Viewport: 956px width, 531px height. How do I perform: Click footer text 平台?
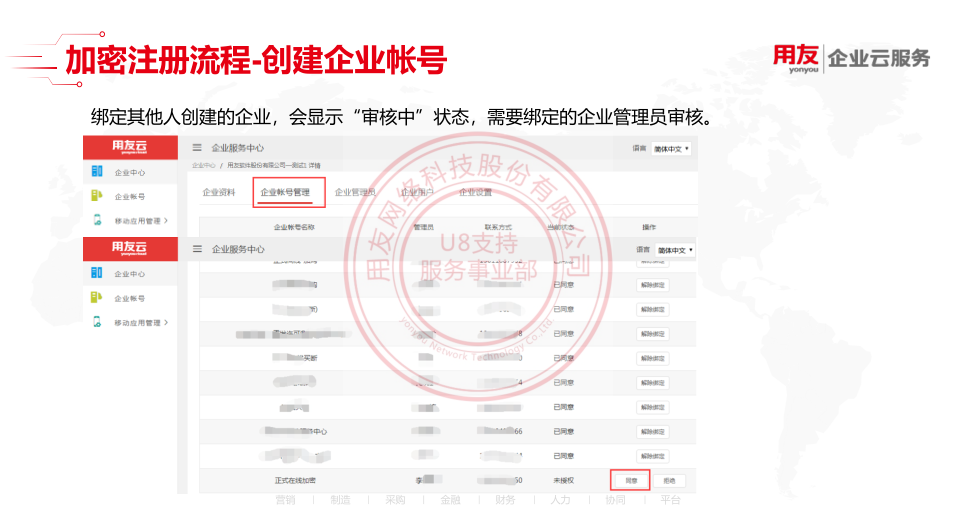coord(670,500)
